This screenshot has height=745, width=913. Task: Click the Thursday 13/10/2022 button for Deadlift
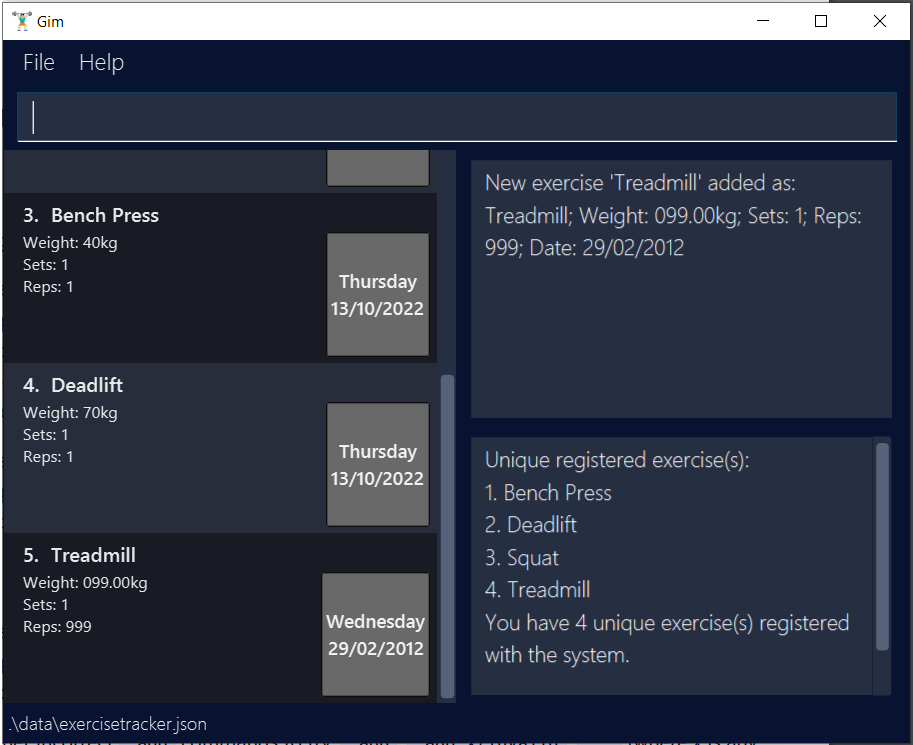377,464
